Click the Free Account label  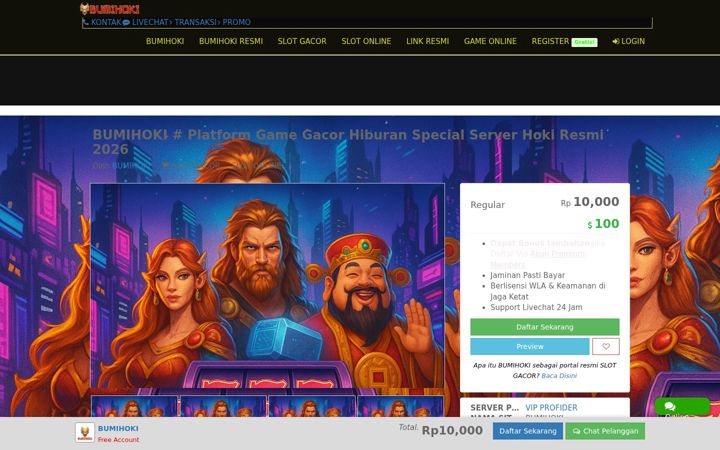coord(118,440)
